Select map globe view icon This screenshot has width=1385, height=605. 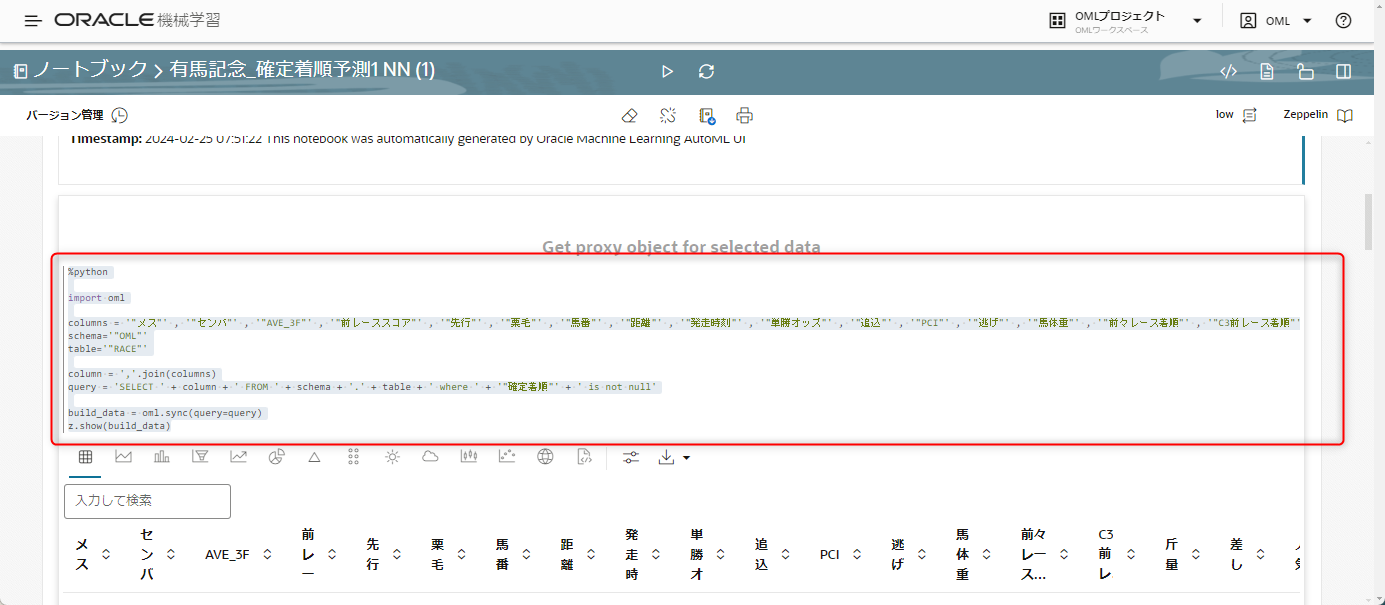(545, 457)
